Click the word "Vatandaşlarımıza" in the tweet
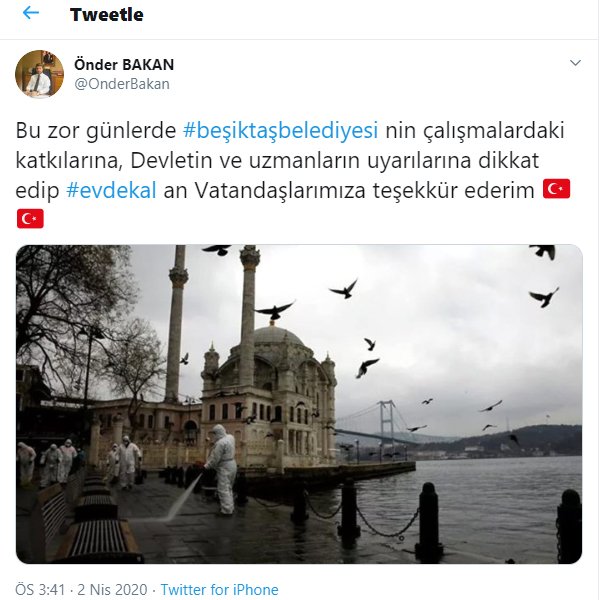 tap(280, 190)
